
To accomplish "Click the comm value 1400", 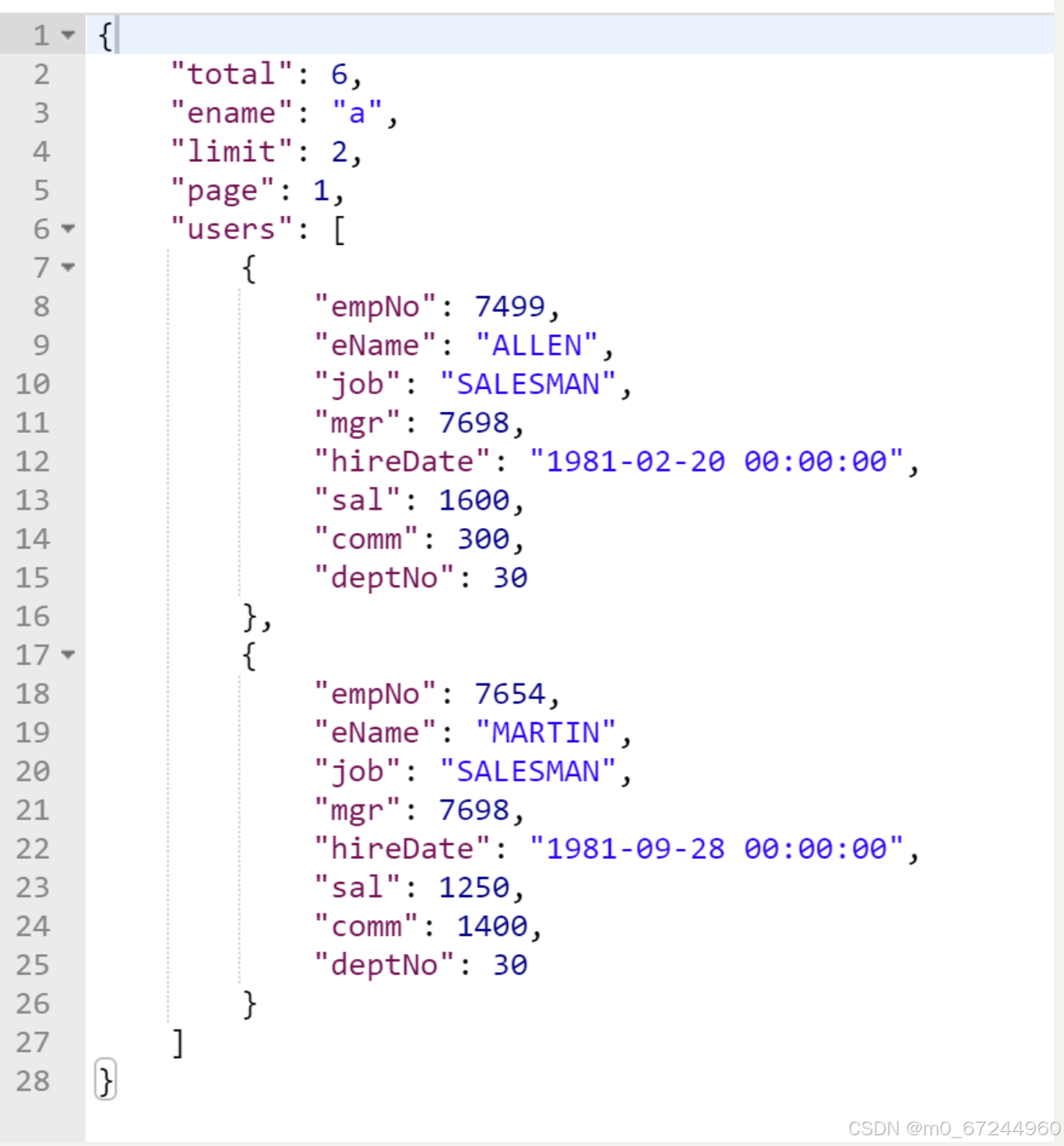I will click(x=492, y=926).
